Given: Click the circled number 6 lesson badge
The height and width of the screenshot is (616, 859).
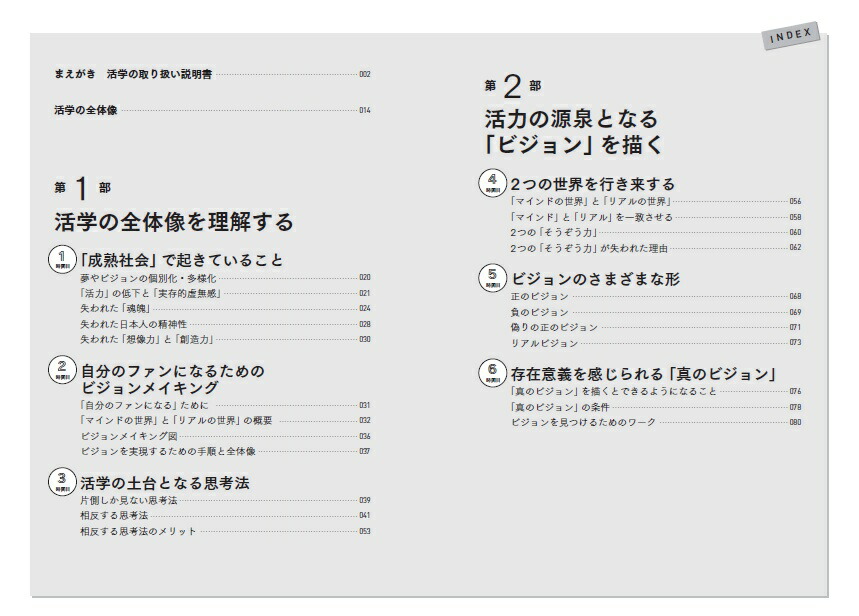Looking at the screenshot, I should [492, 373].
